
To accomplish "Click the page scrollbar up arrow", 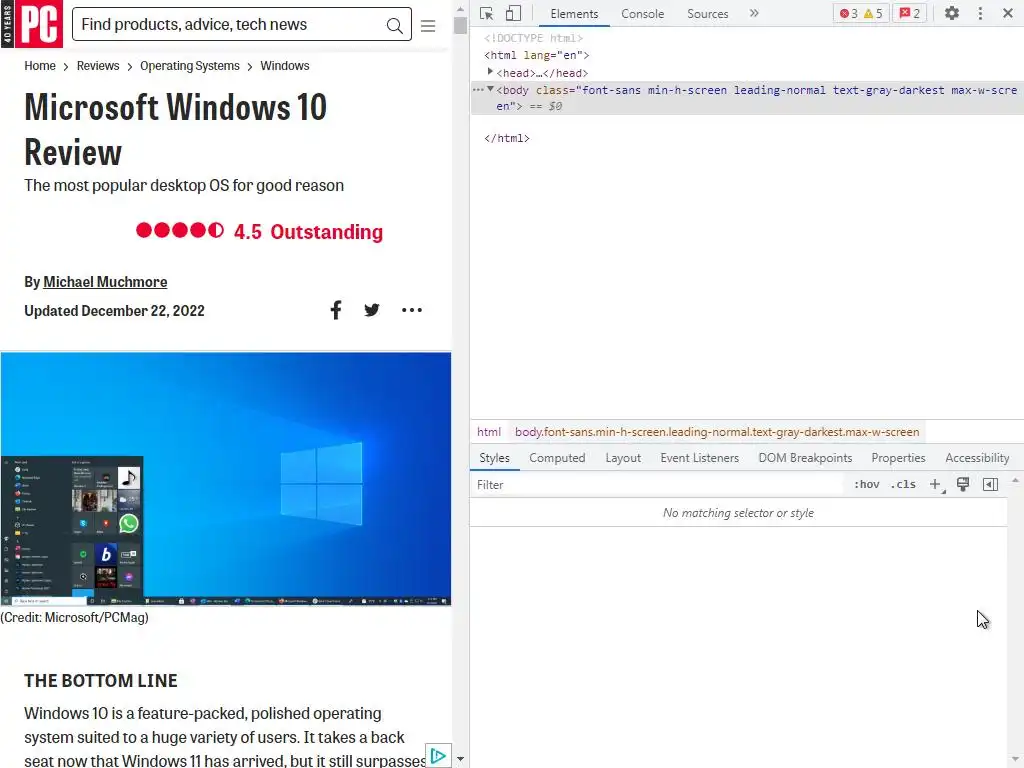I will click(x=460, y=9).
